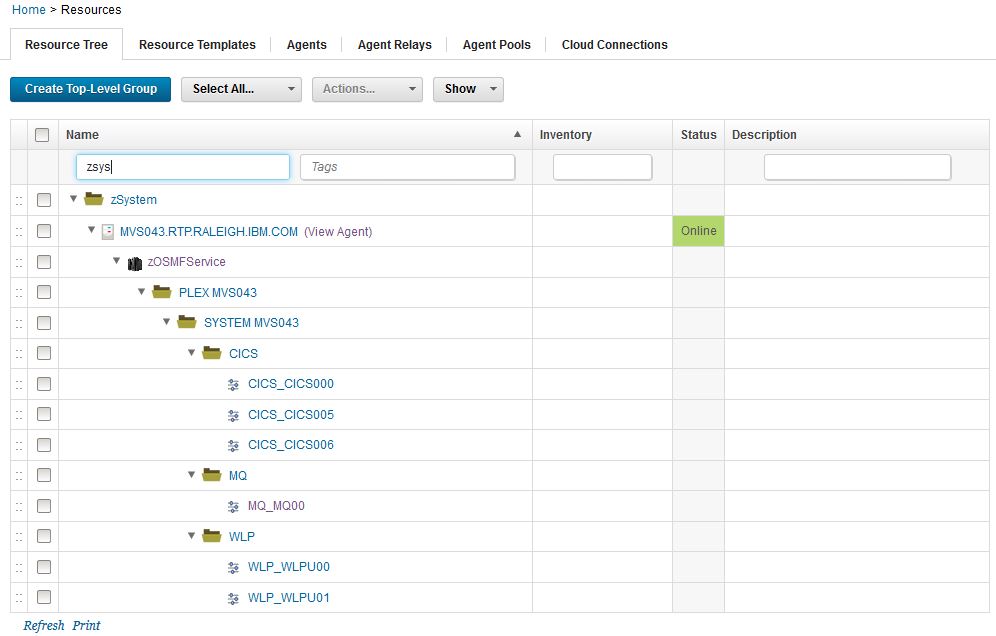Click the WLP folder icon
This screenshot has width=996, height=636.
(x=211, y=537)
